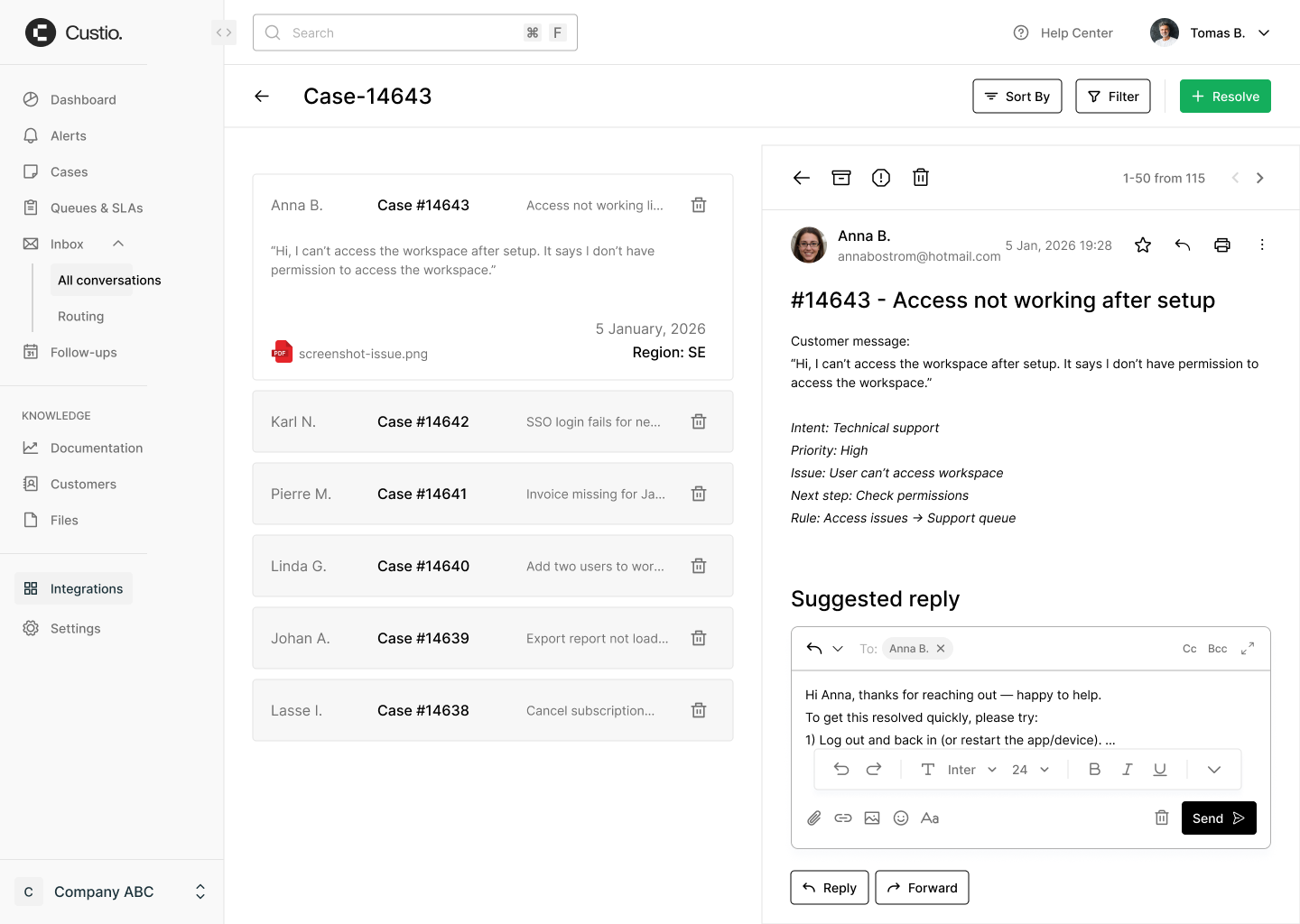This screenshot has height=924, width=1300.
Task: Print the email using printer icon
Action: click(x=1221, y=245)
